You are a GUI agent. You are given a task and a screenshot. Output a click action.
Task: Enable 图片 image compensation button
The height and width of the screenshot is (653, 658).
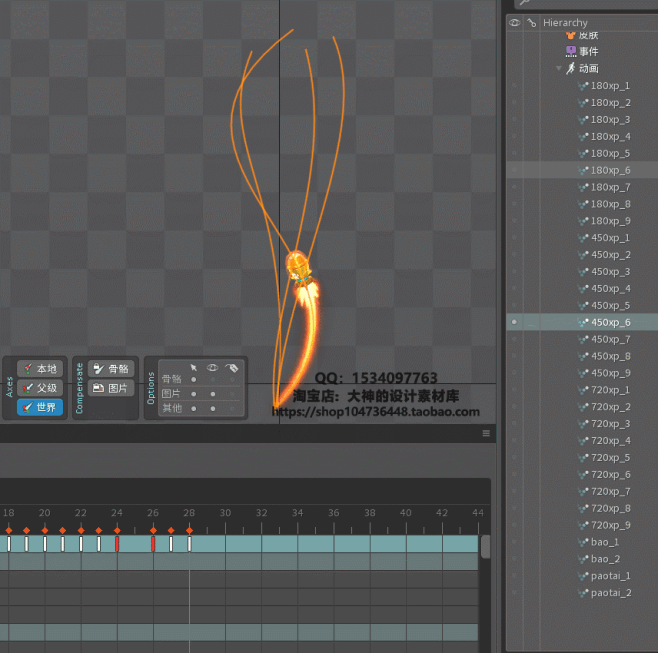click(111, 388)
